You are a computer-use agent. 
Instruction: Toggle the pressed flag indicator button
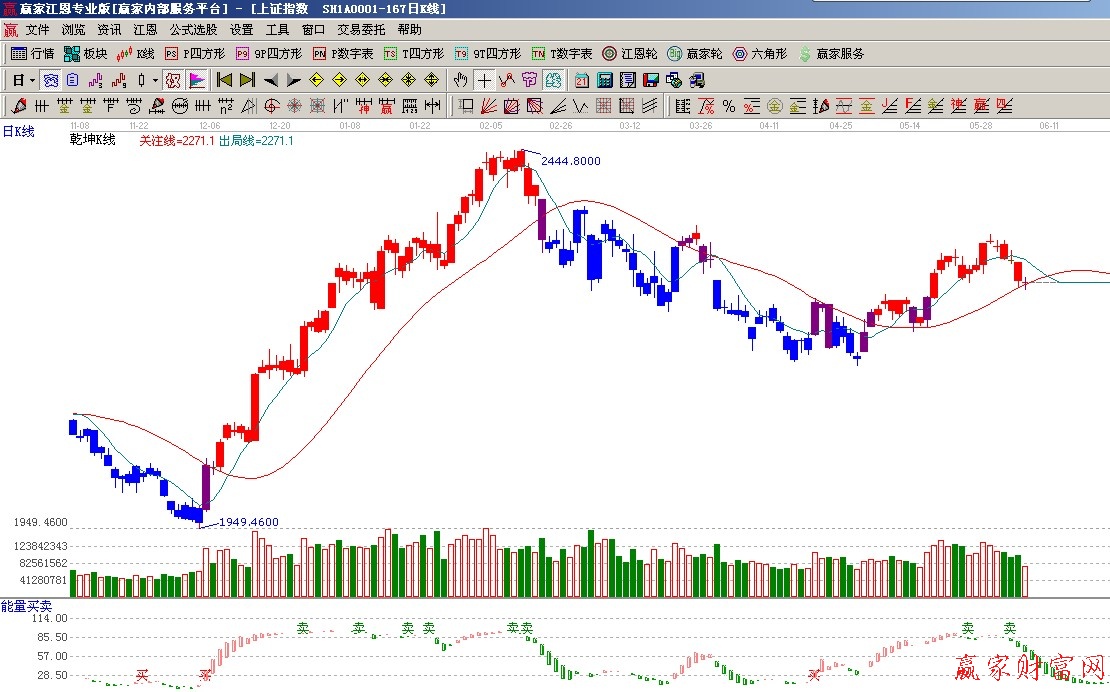(196, 80)
